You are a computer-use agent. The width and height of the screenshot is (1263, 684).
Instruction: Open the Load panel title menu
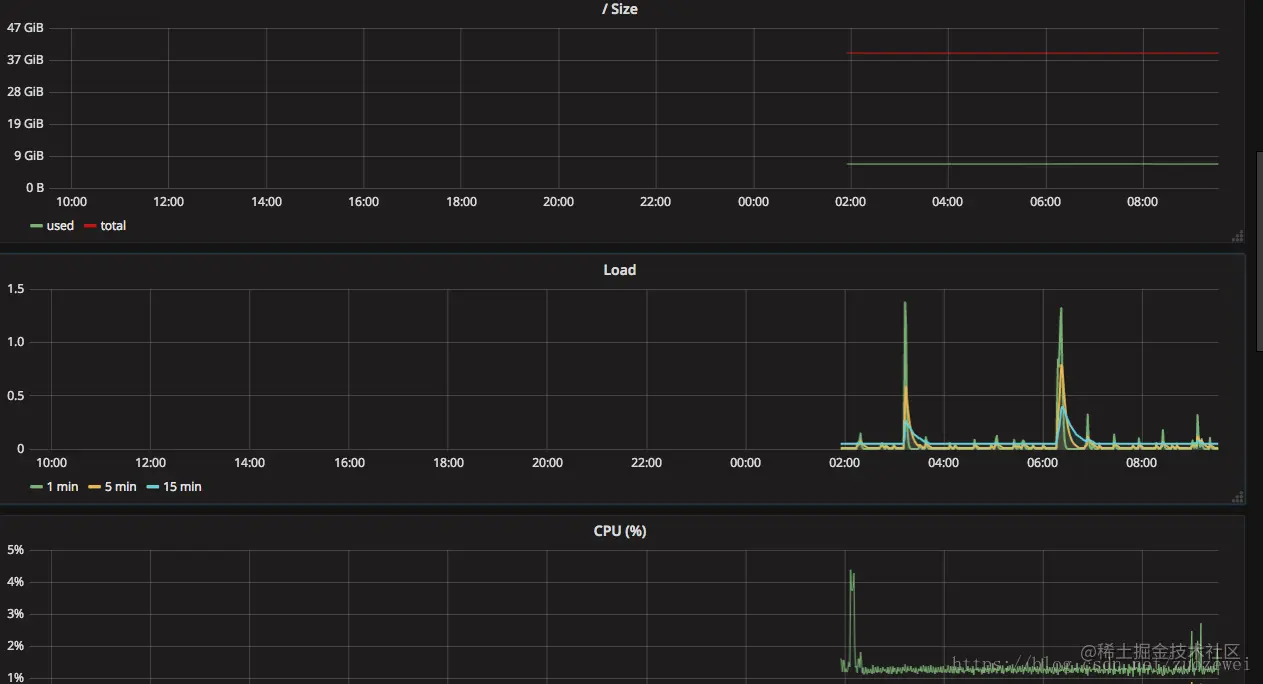tap(619, 270)
